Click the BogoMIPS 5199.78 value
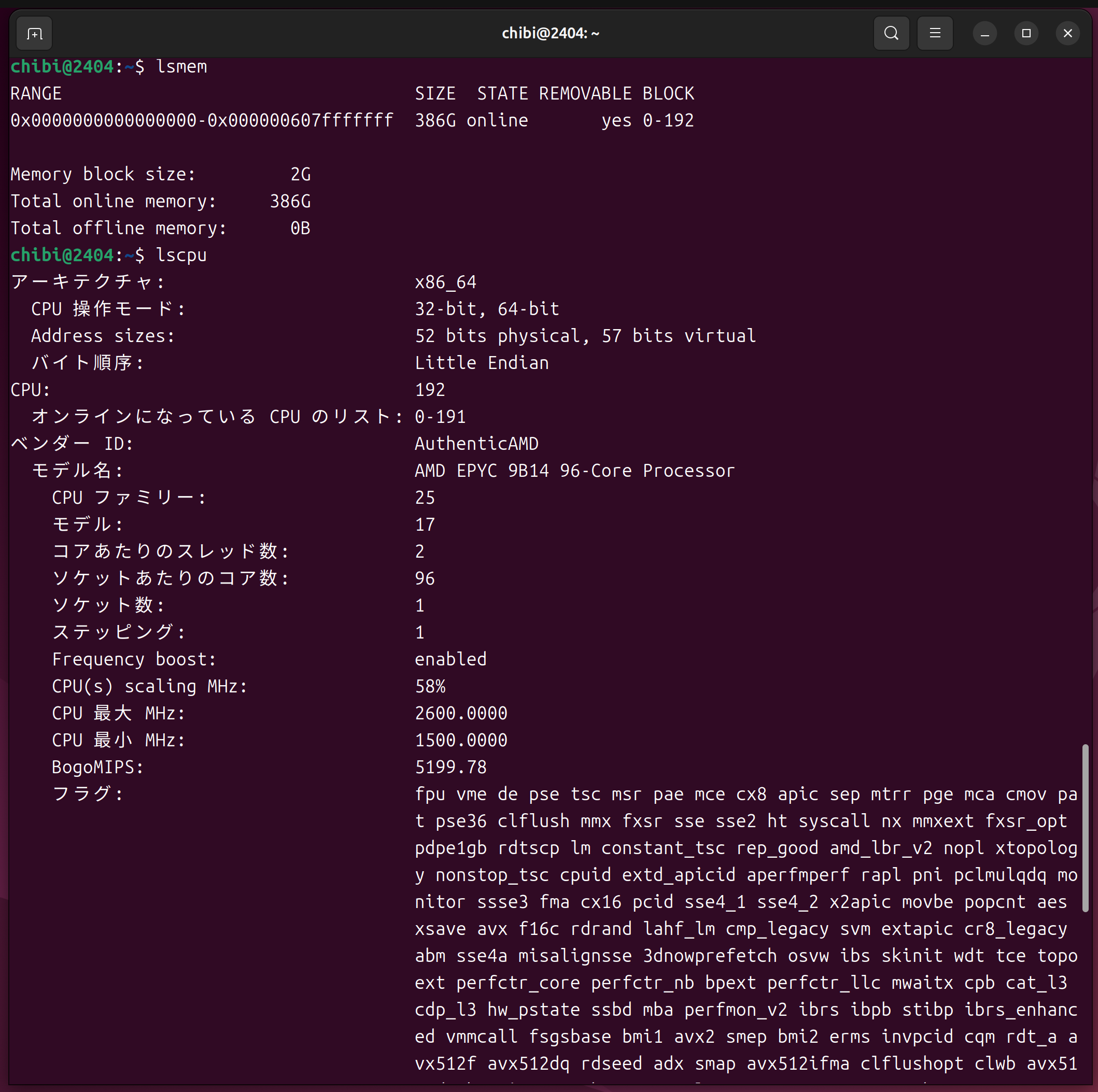Image resolution: width=1098 pixels, height=1092 pixels. pos(450,767)
